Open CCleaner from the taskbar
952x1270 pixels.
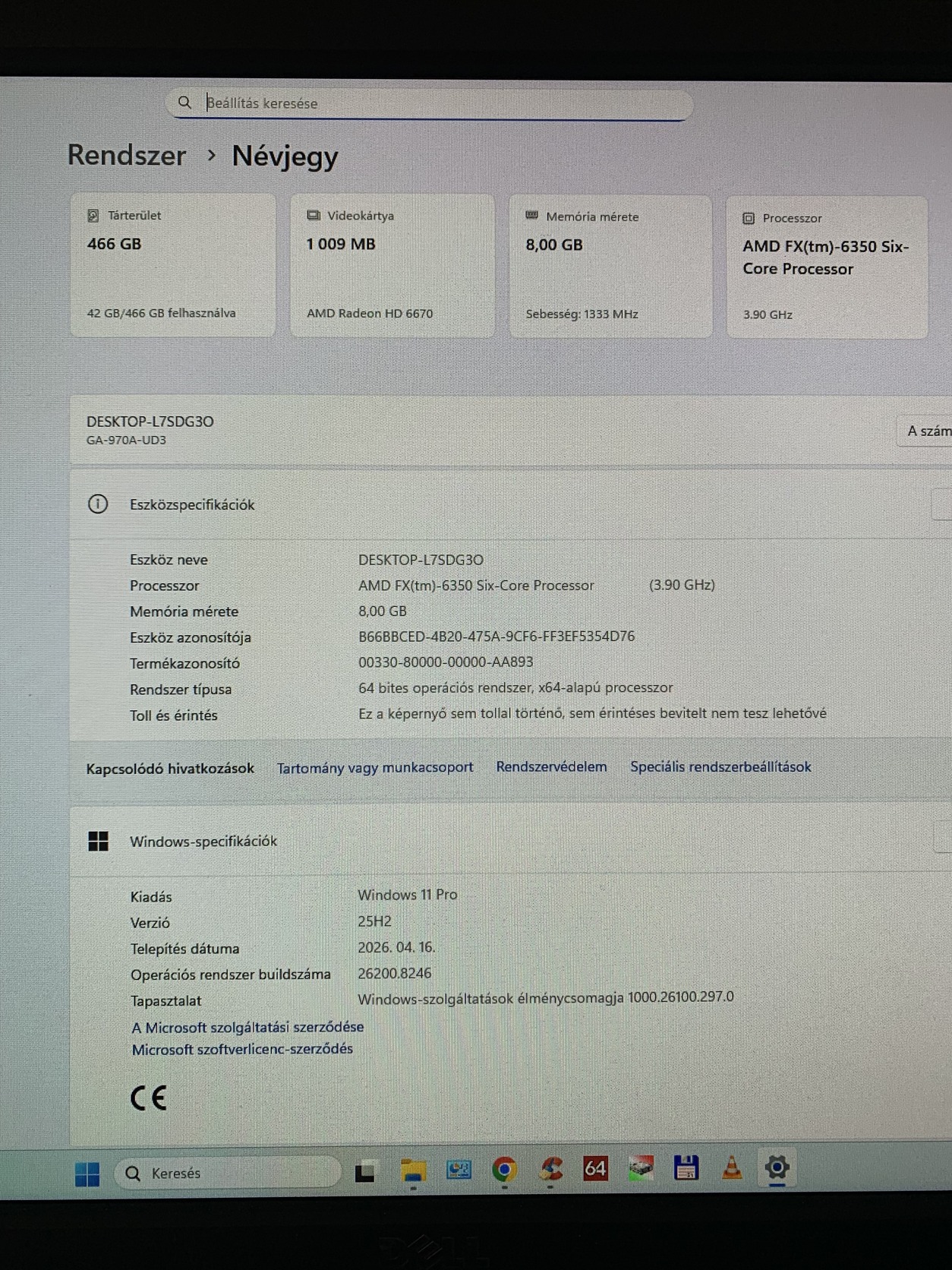click(550, 1168)
